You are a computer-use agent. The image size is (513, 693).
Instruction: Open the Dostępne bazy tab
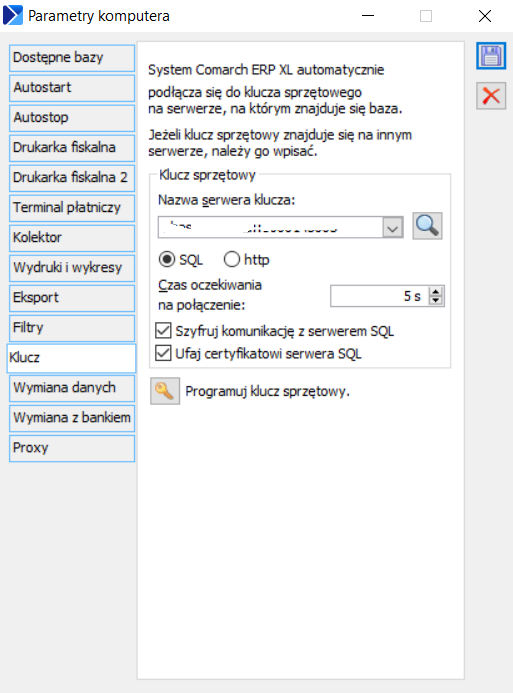pyautogui.click(x=72, y=58)
